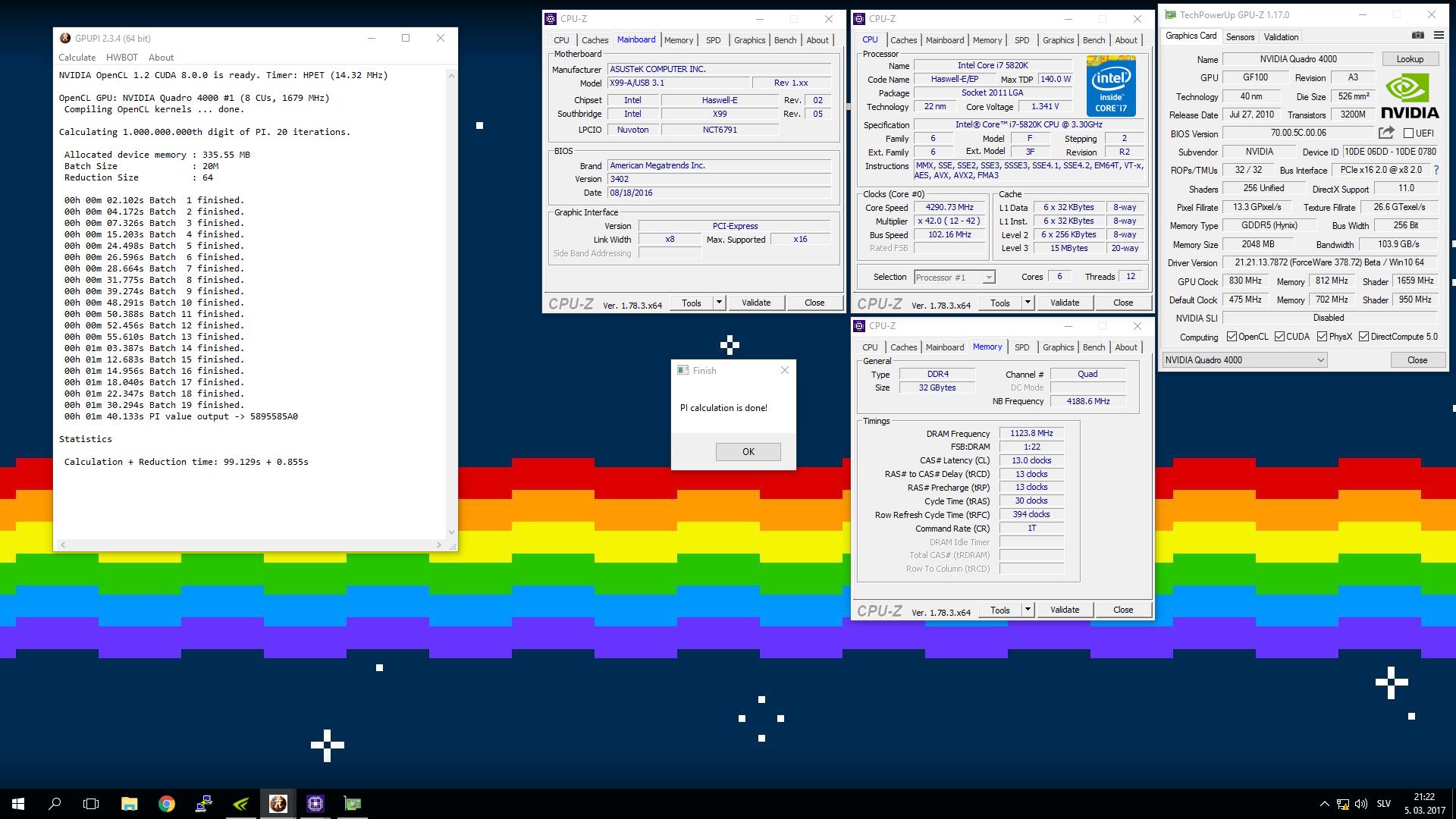Image resolution: width=1456 pixels, height=819 pixels.
Task: Open SPD tab in CPU-Z Memory window
Action: (x=1022, y=347)
